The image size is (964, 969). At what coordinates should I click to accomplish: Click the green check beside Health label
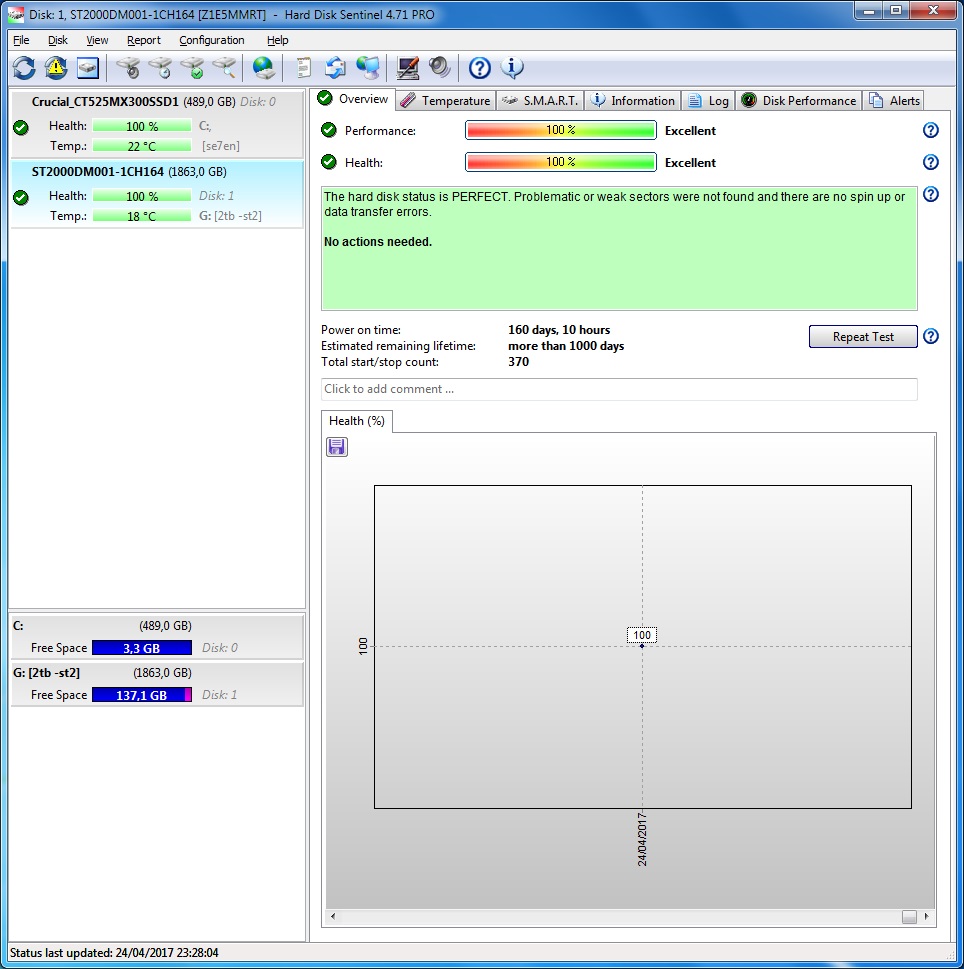click(x=329, y=162)
